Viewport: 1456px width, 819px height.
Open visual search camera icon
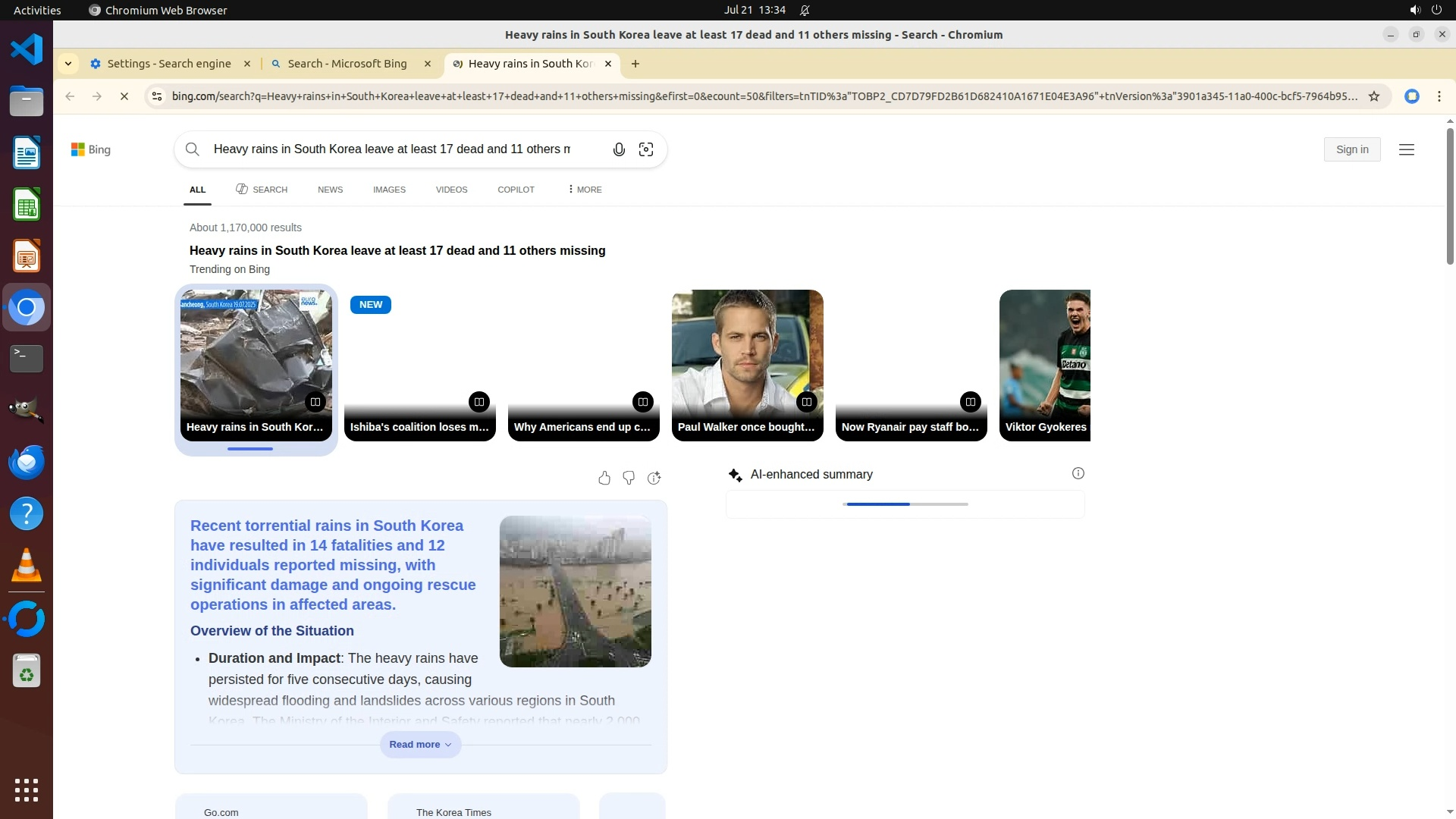(x=646, y=149)
